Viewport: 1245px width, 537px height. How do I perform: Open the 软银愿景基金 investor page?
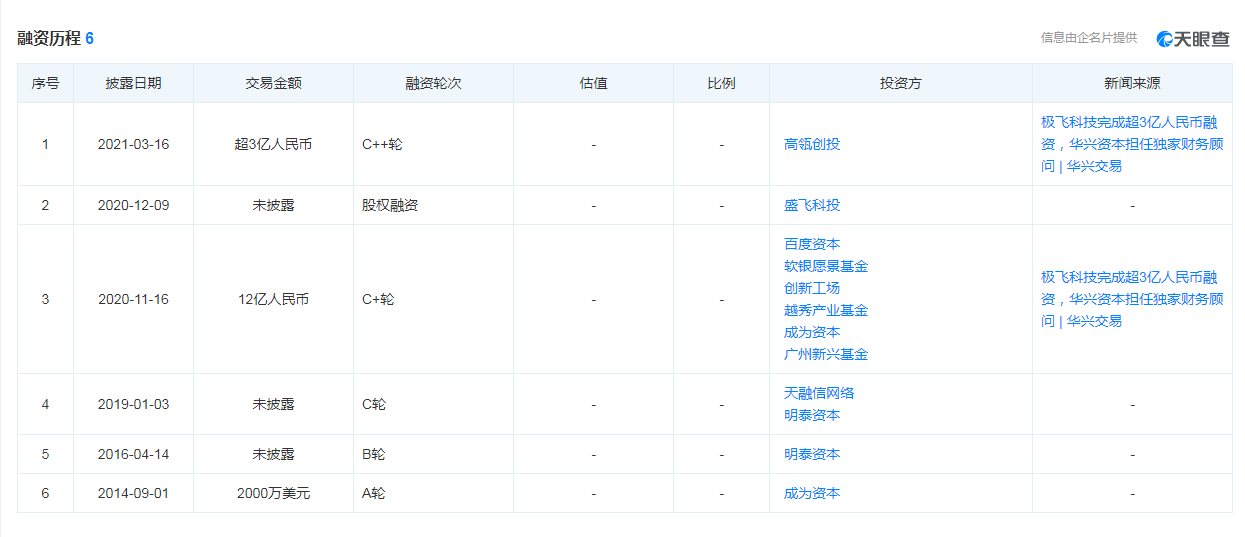click(x=826, y=266)
